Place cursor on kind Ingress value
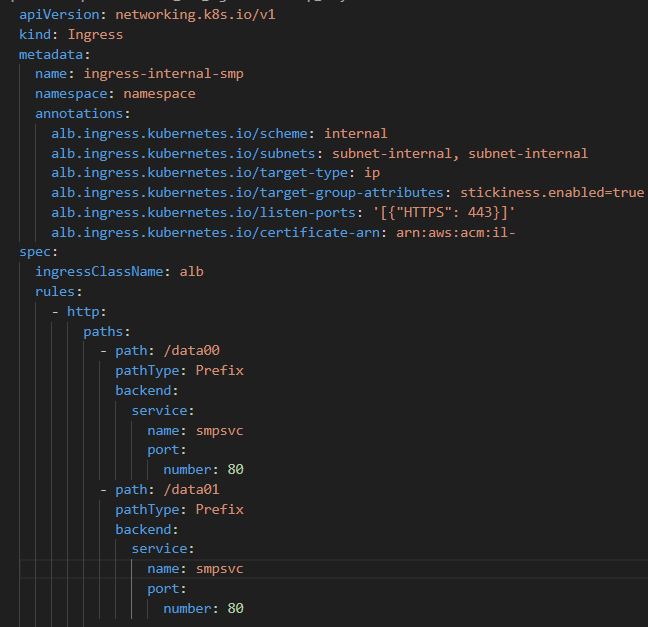Screen dimensions: 648x627 (95, 35)
